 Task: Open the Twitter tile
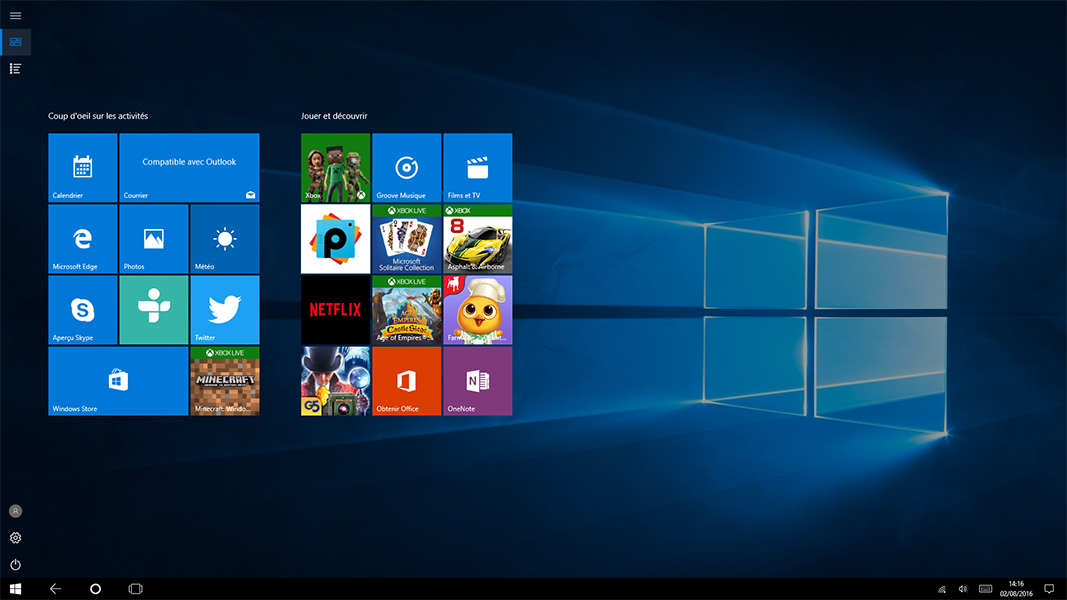pos(225,310)
